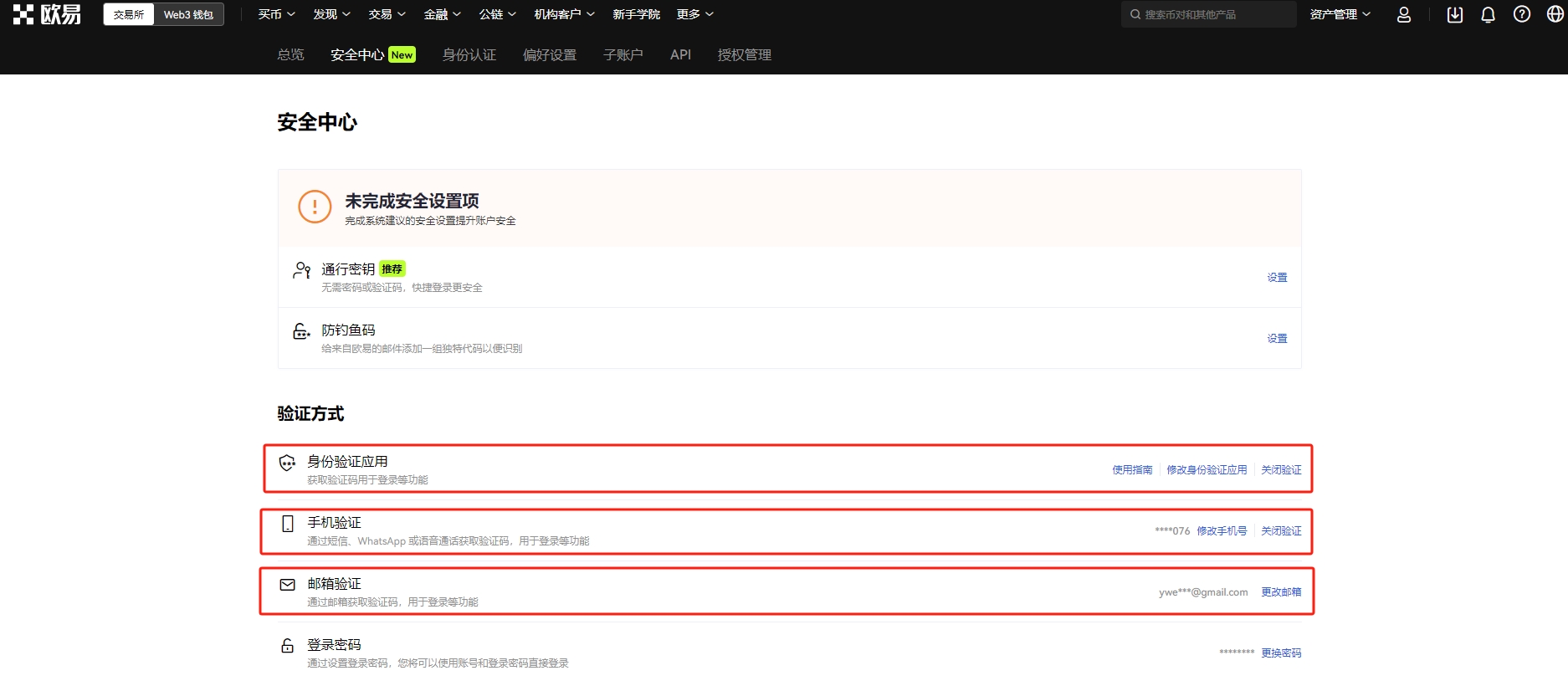Open the help question mark icon

tap(1522, 14)
